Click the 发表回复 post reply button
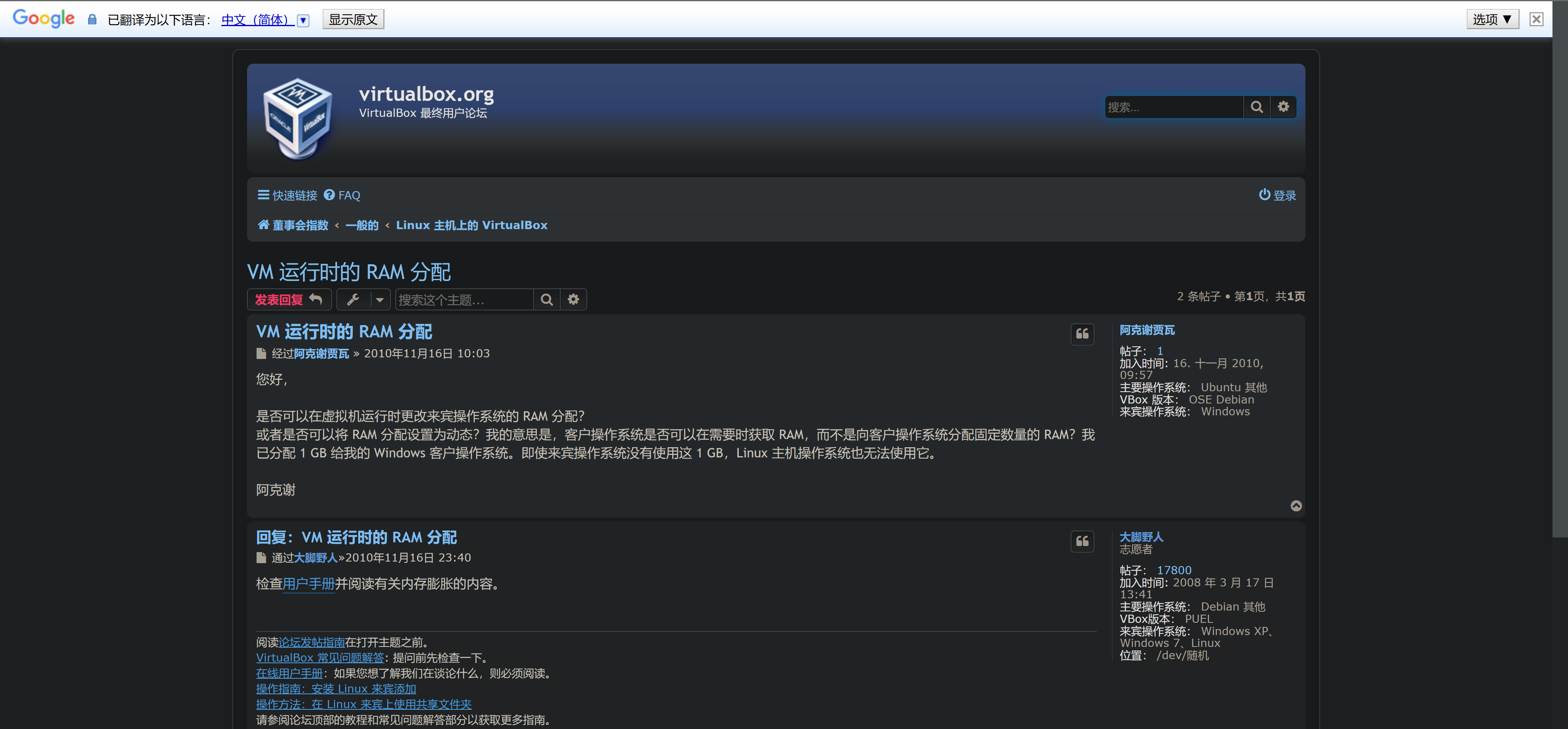 (x=289, y=300)
